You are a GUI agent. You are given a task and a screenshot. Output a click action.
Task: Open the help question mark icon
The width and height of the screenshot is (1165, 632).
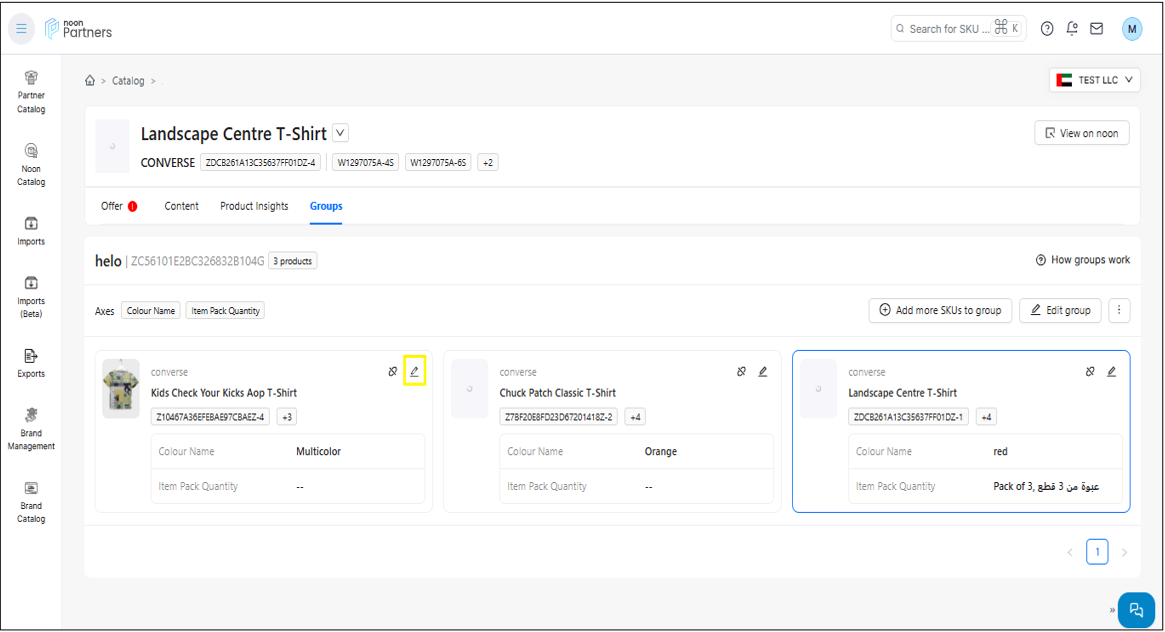pyautogui.click(x=1047, y=29)
